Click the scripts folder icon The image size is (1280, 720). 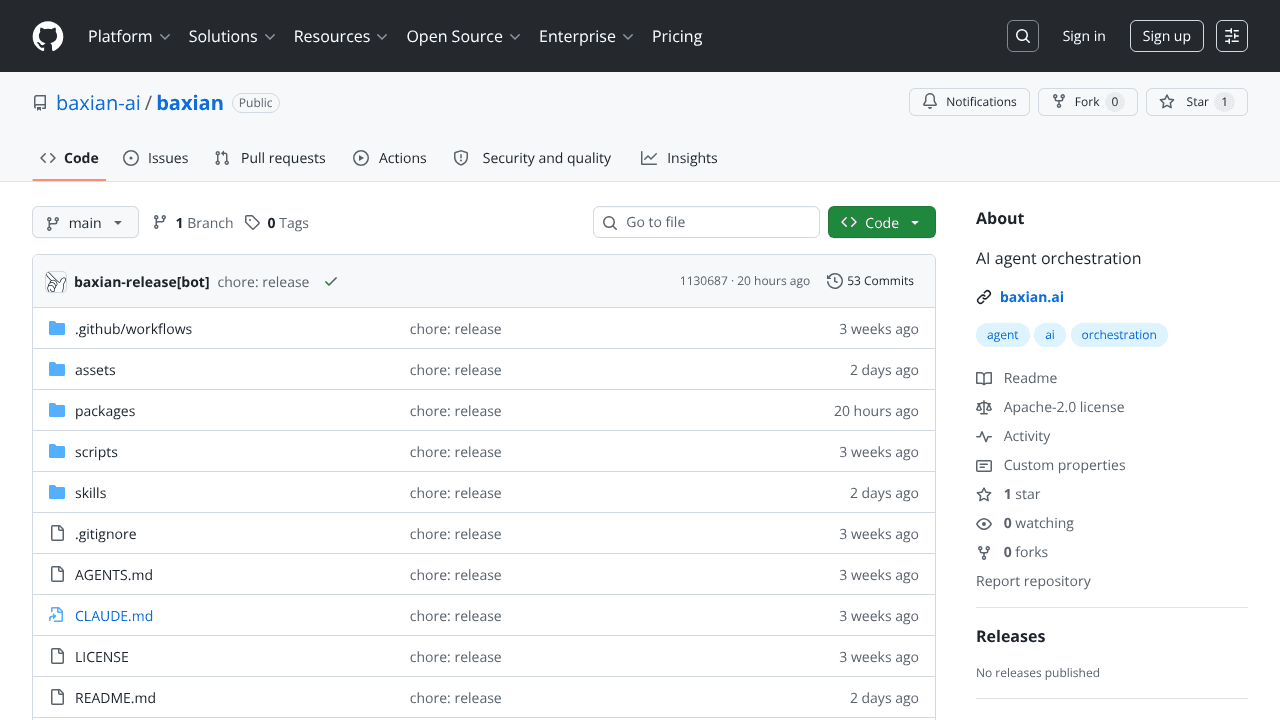click(x=57, y=452)
